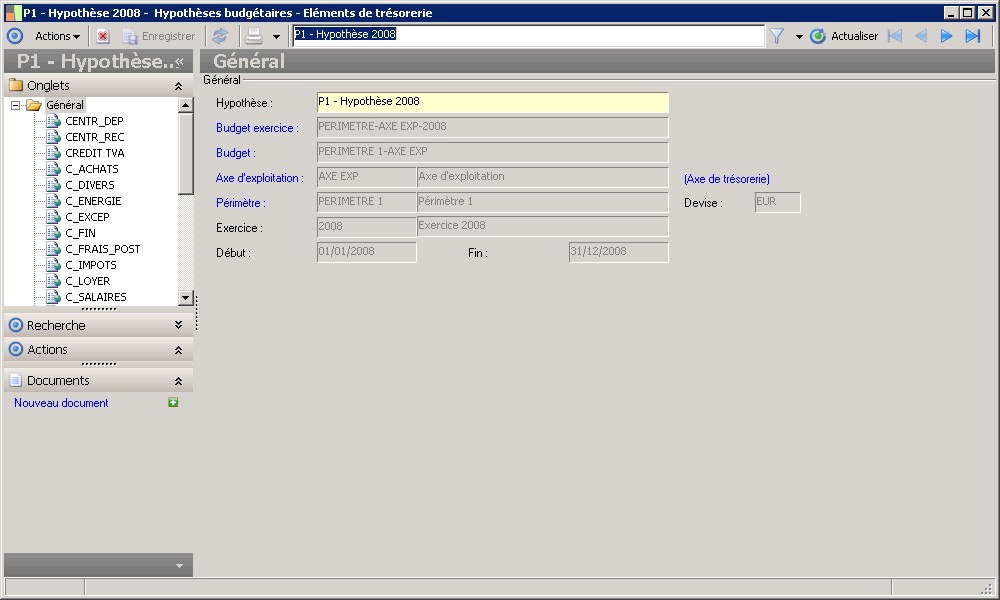1000x600 pixels.
Task: Collapse the Actions section in sidebar
Action: tap(179, 350)
